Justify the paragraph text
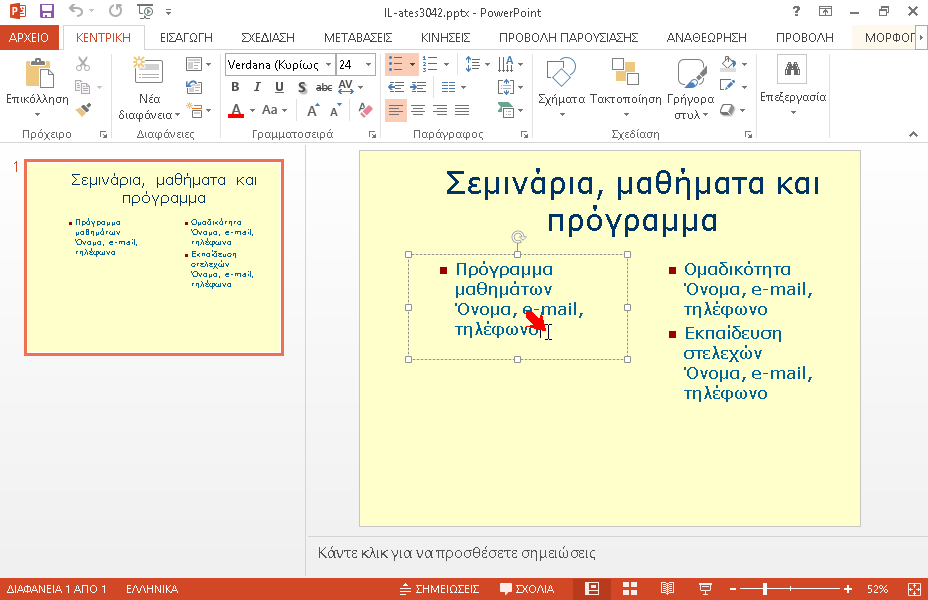The height and width of the screenshot is (600, 928). (x=462, y=110)
